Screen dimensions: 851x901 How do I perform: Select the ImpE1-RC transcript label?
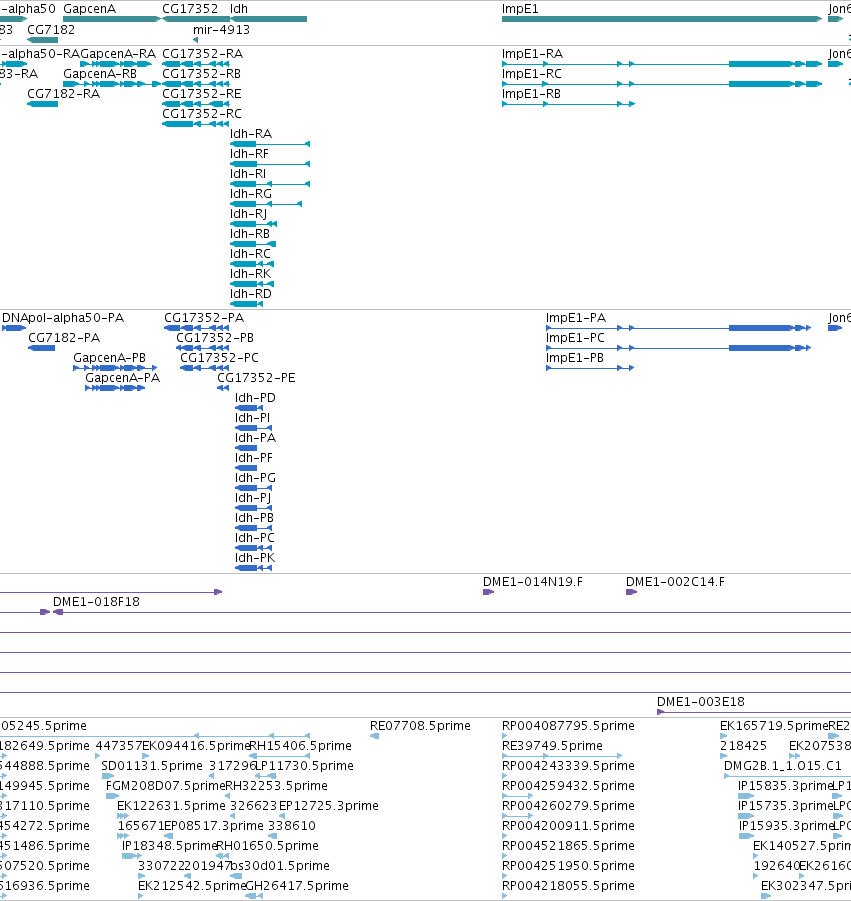coord(532,74)
